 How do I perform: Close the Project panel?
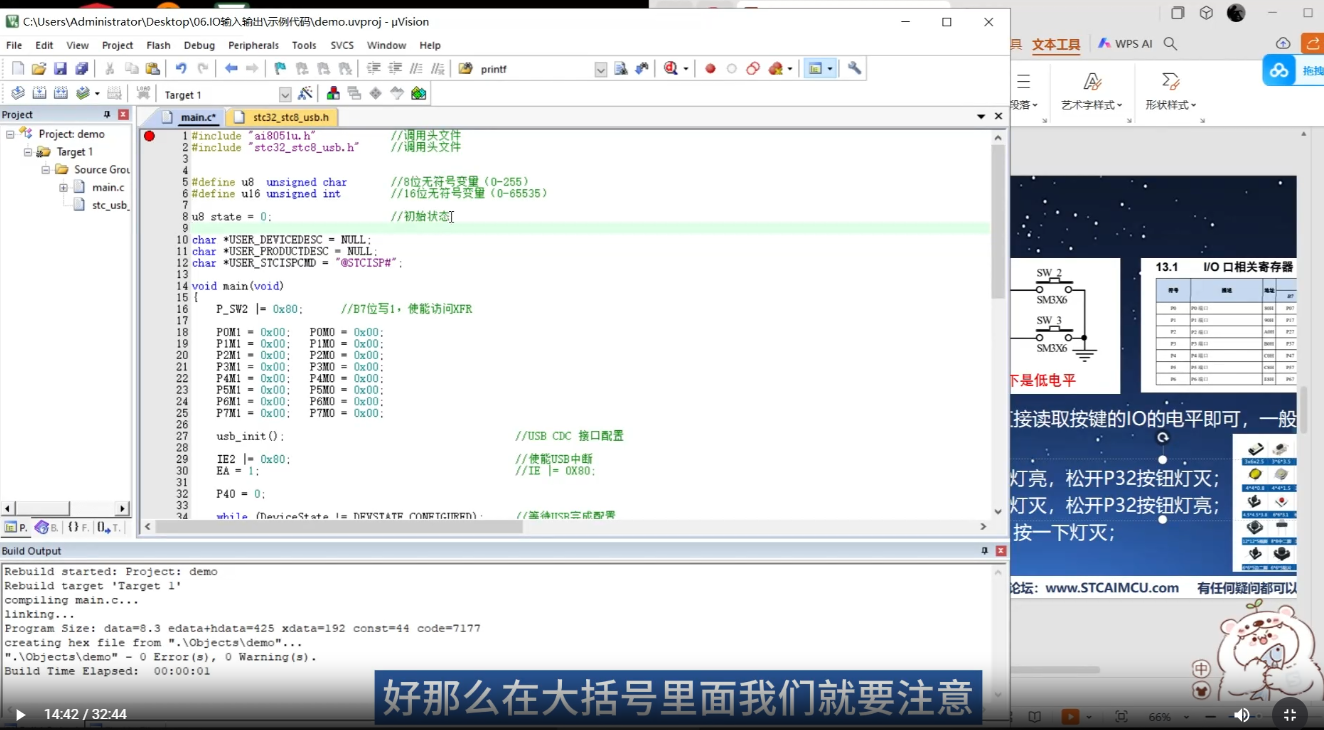tap(123, 115)
